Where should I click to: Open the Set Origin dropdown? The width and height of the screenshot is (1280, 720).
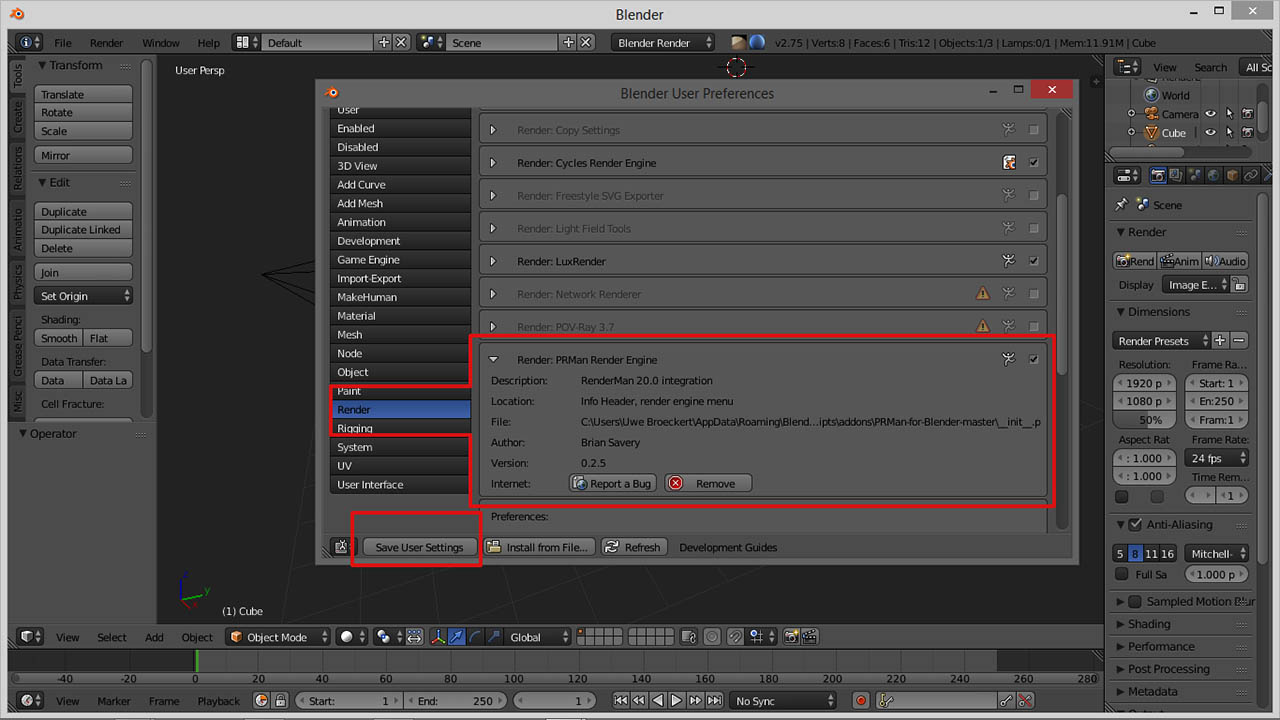click(x=84, y=296)
